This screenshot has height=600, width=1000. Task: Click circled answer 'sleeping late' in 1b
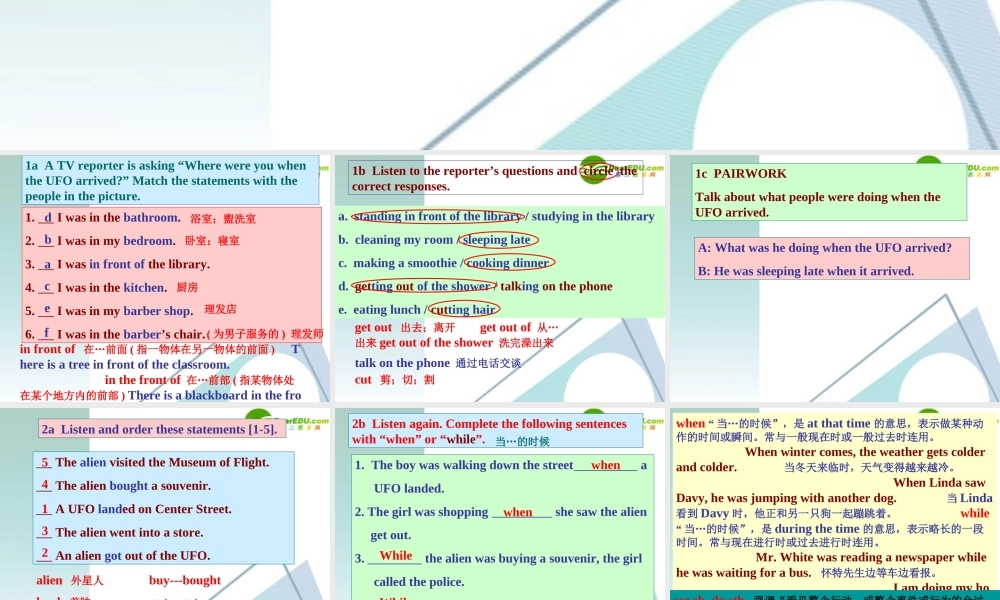tap(497, 240)
